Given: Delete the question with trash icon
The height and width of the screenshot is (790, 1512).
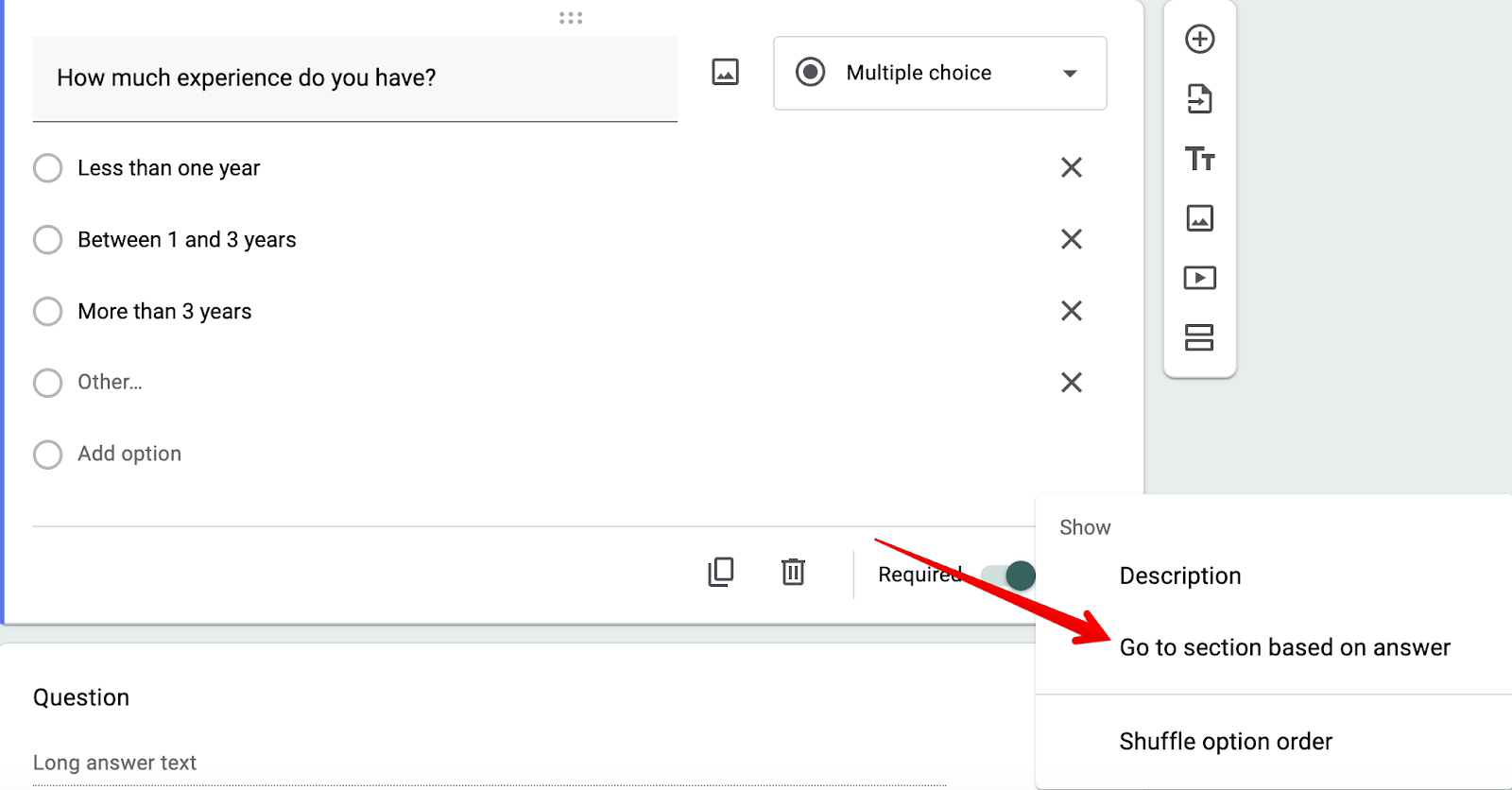Looking at the screenshot, I should [x=793, y=572].
